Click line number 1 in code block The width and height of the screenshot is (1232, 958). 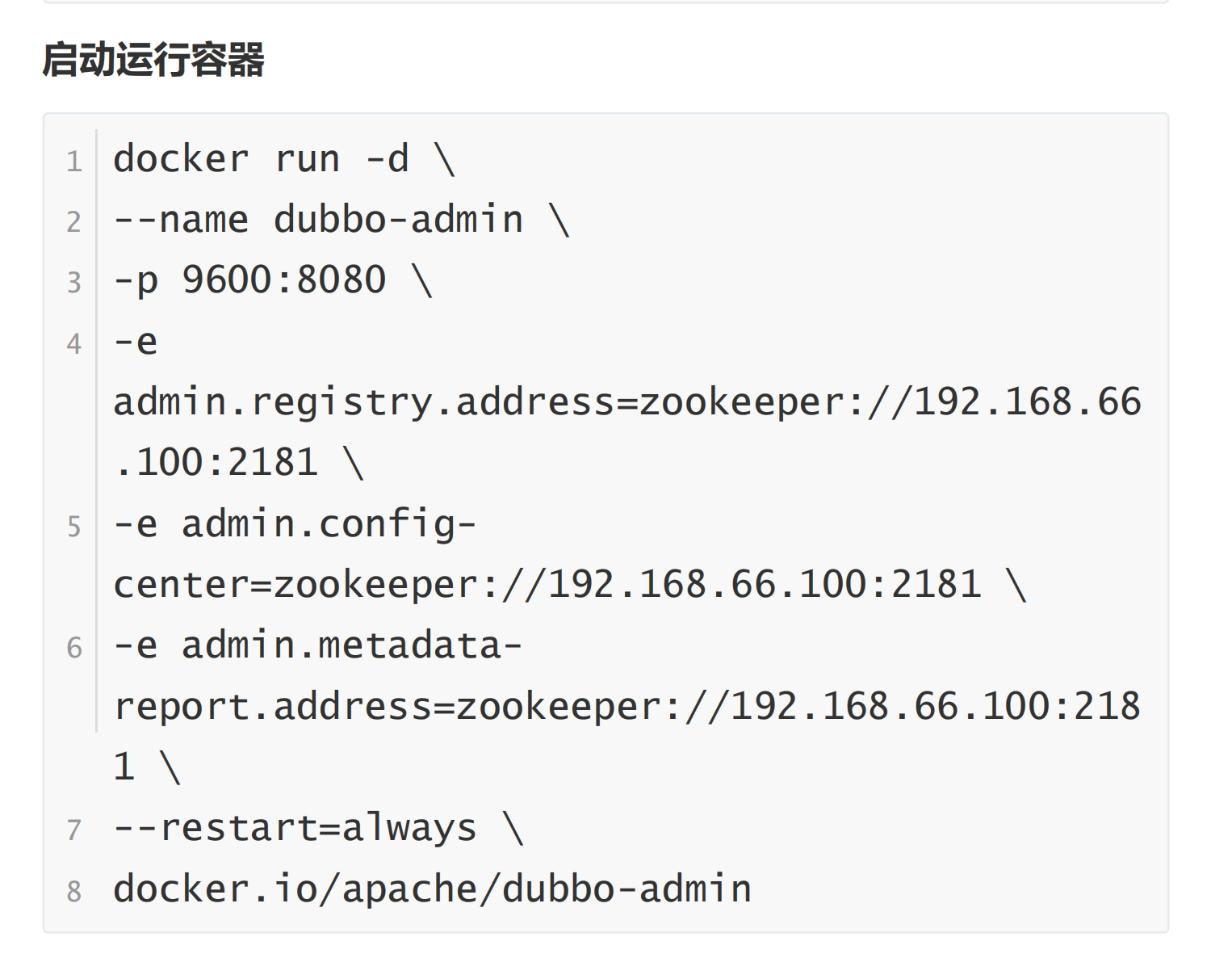(74, 161)
